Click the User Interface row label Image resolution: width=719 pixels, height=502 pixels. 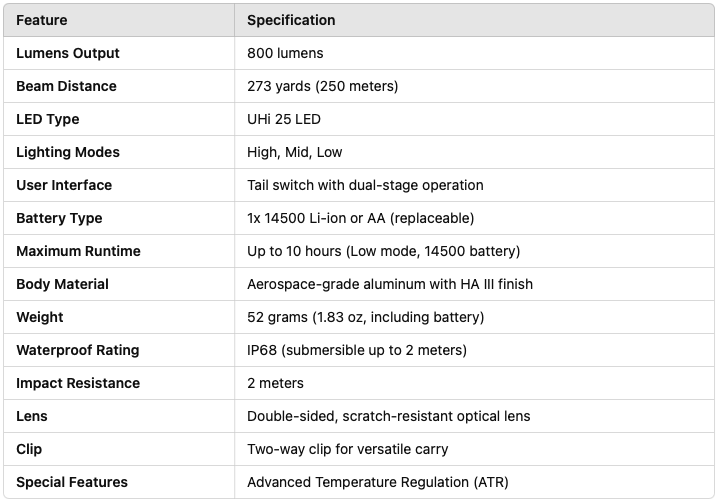tap(64, 185)
